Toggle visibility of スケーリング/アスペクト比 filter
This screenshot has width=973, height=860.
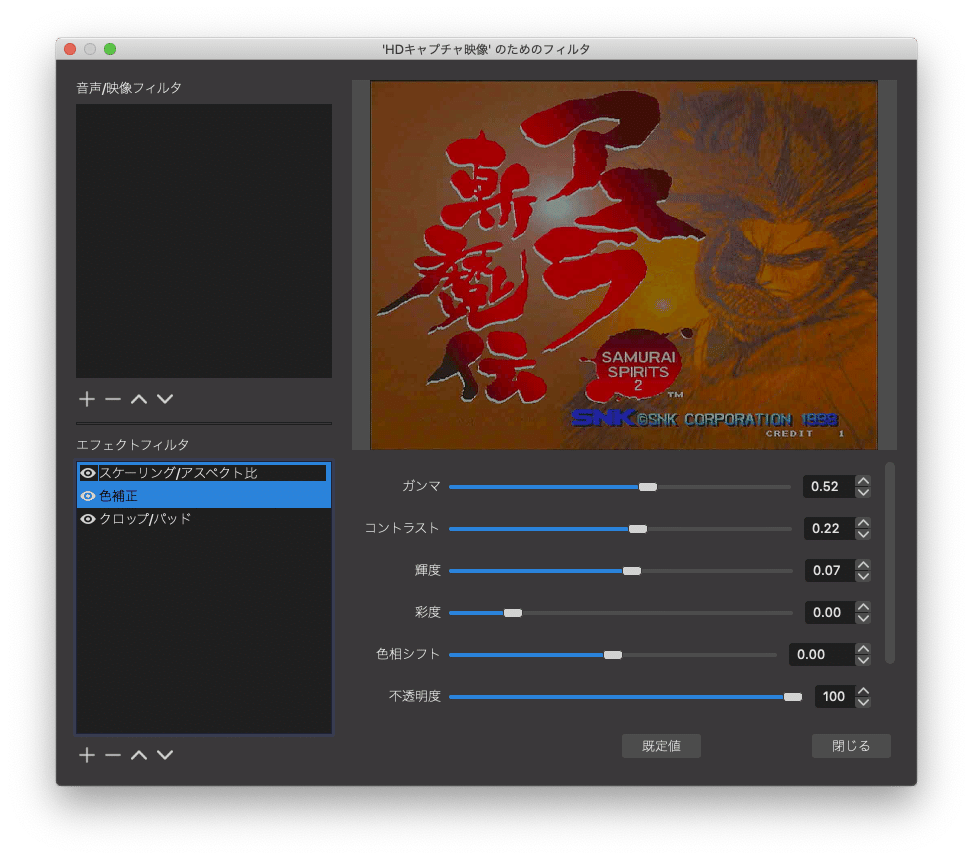88,473
